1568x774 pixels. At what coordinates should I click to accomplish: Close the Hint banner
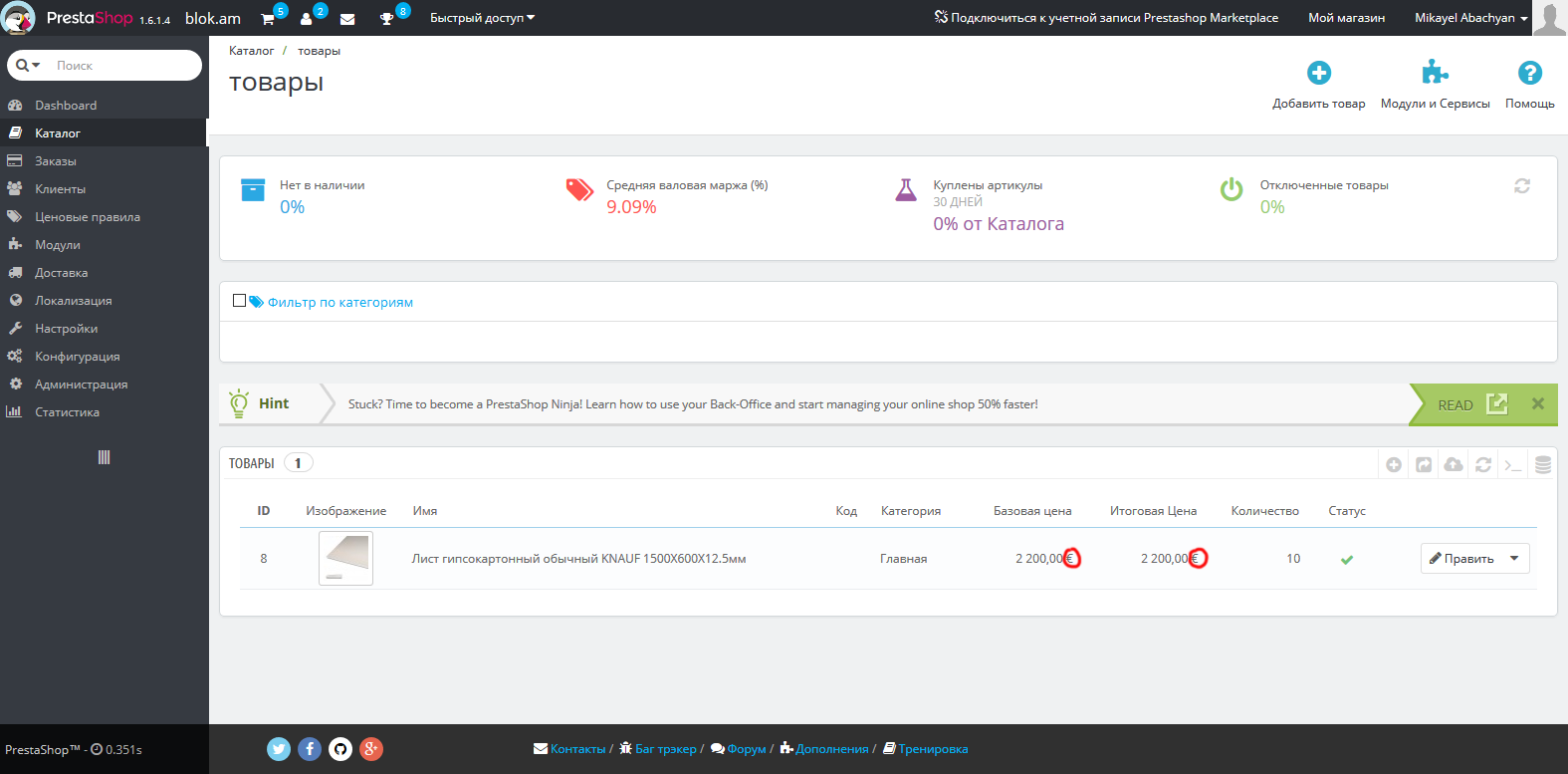click(1538, 403)
